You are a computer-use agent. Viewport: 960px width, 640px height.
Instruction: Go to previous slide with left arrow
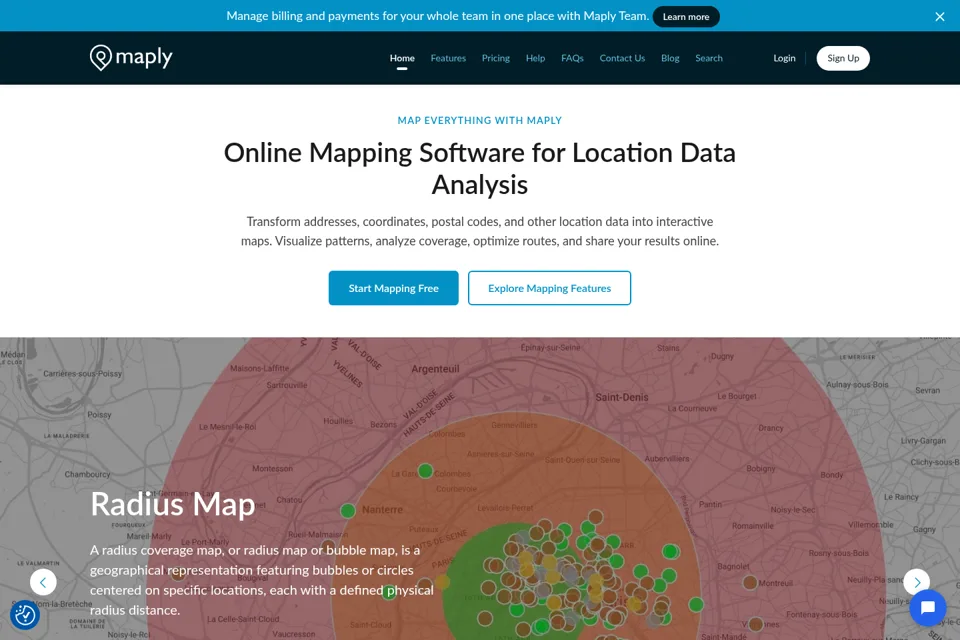(x=43, y=582)
